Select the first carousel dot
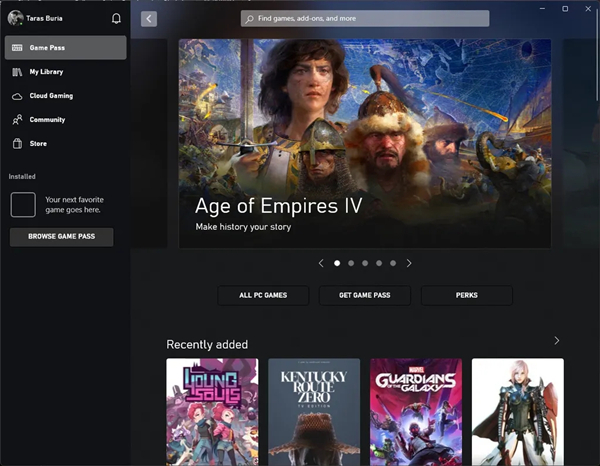600x466 pixels. 337,263
